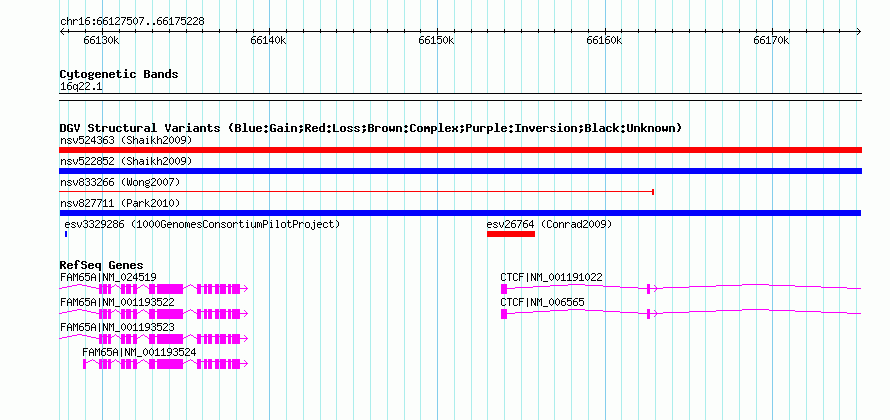Click the FAM65A|NM_001193523 gene label

point(117,327)
